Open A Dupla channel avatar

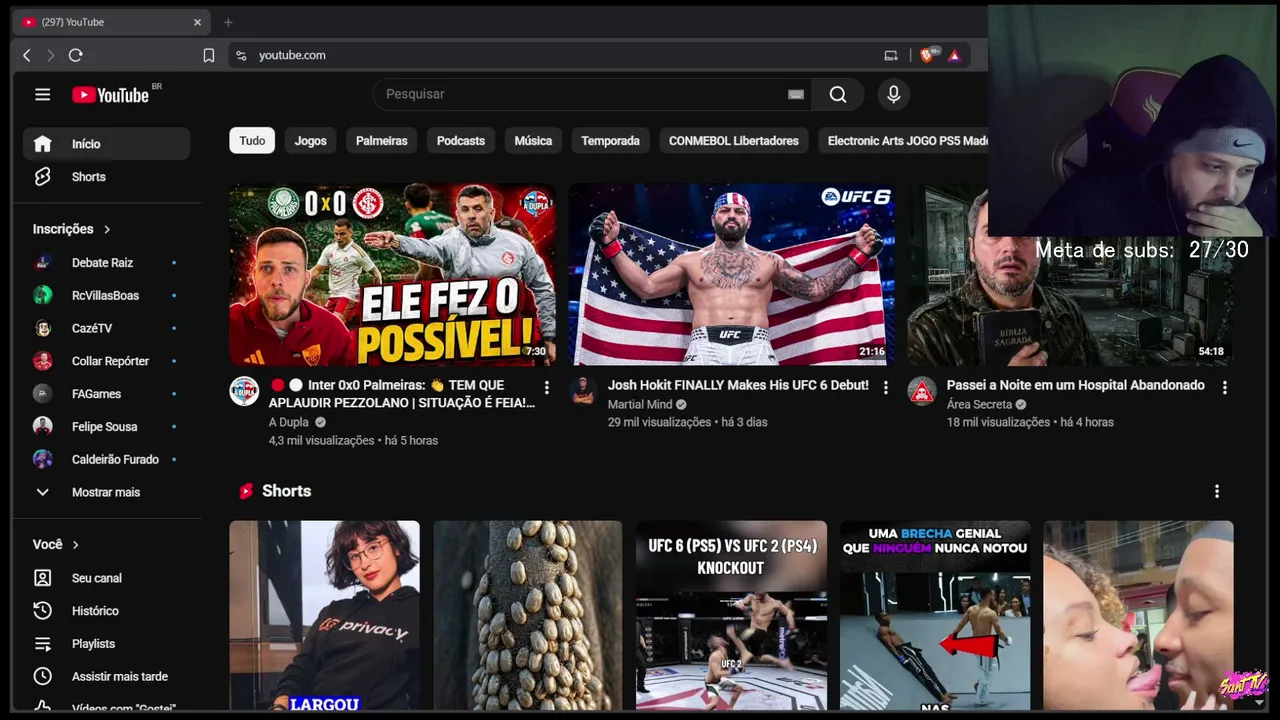click(x=244, y=391)
